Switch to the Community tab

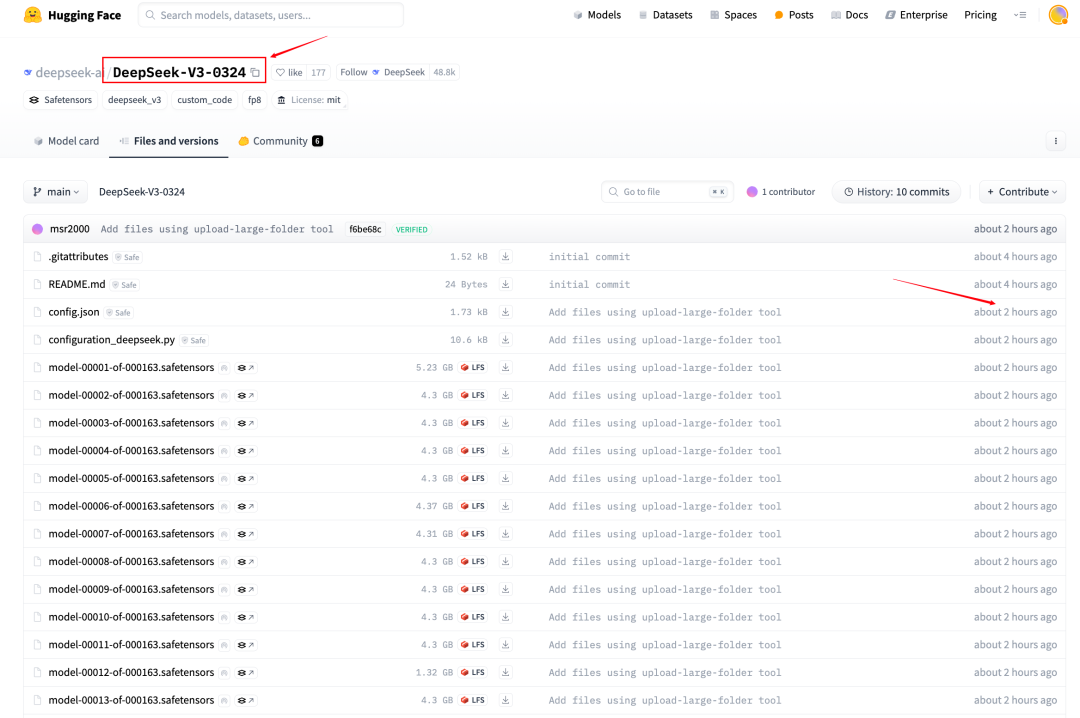coord(280,140)
